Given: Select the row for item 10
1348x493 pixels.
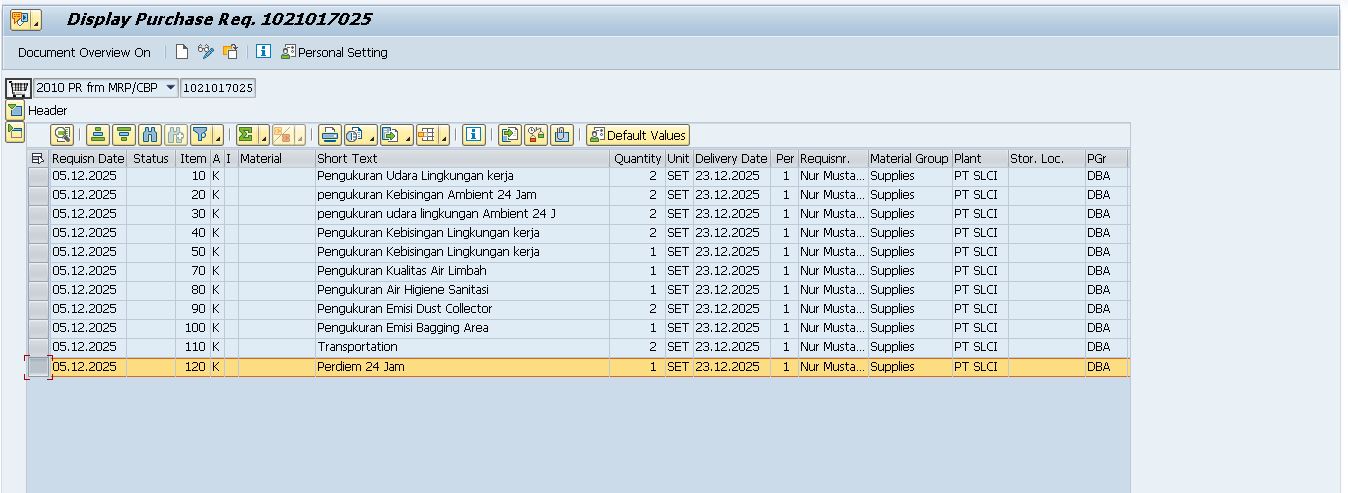Looking at the screenshot, I should 38,176.
